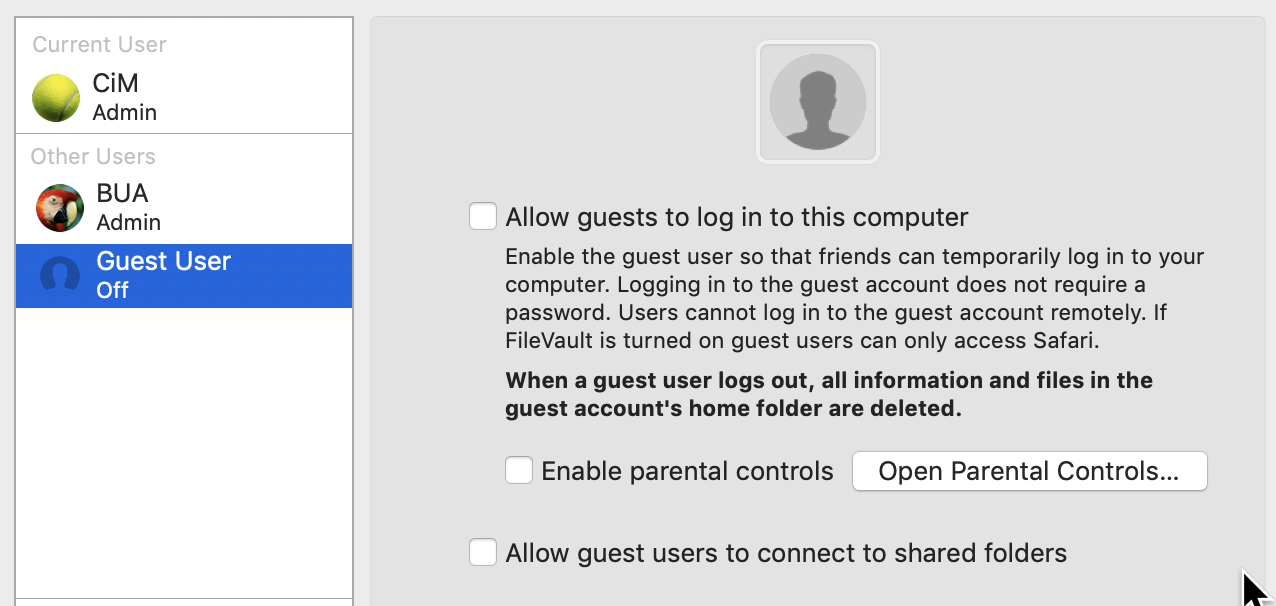Click the bold guest logout warning text

coord(828,393)
